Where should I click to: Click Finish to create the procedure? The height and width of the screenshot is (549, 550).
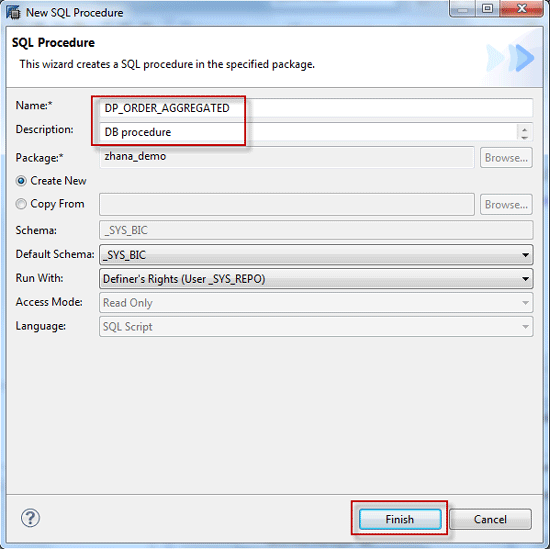(x=400, y=519)
